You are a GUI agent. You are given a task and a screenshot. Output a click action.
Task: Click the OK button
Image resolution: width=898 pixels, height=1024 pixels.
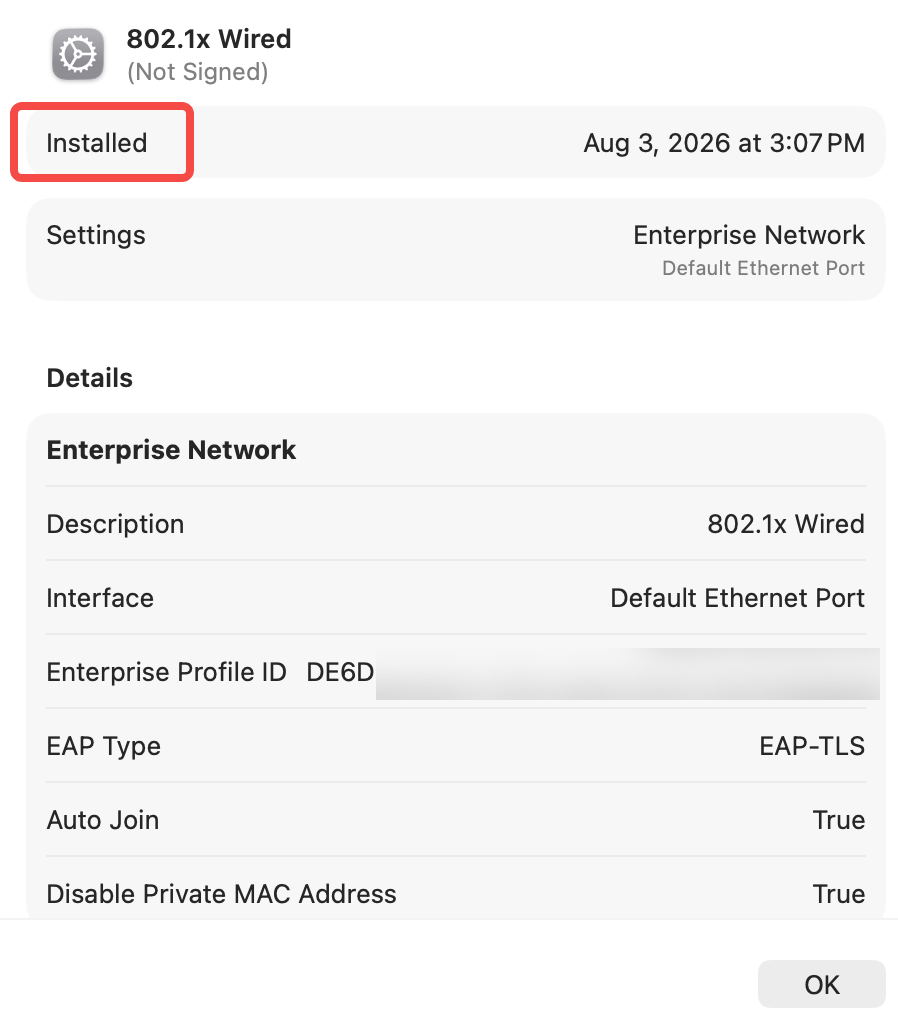coord(821,984)
